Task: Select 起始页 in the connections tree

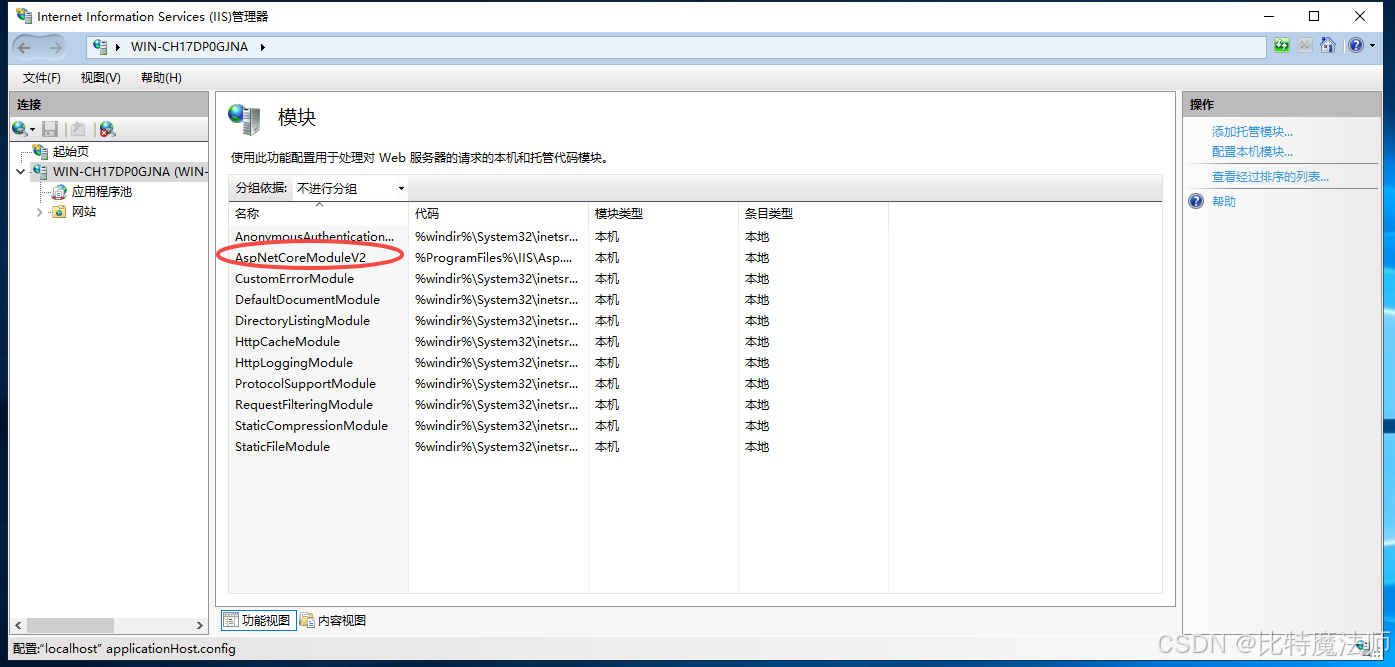Action: tap(71, 151)
